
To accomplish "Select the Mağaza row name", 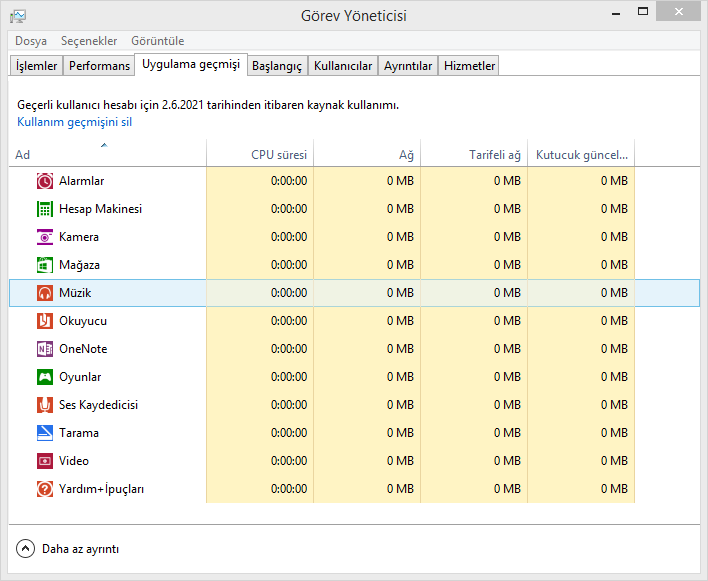I will click(x=79, y=265).
